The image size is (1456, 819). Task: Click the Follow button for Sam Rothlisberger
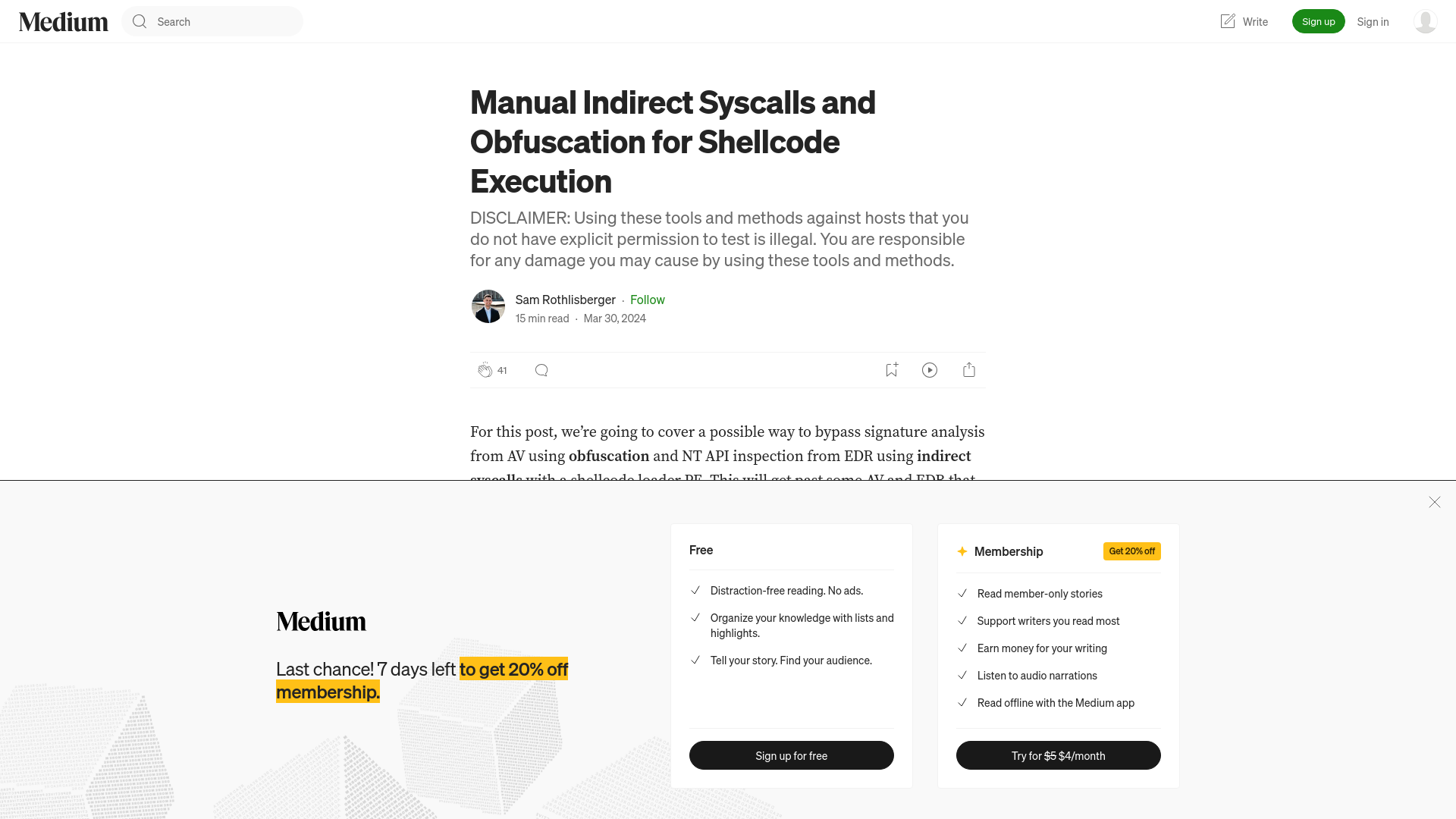(x=647, y=299)
